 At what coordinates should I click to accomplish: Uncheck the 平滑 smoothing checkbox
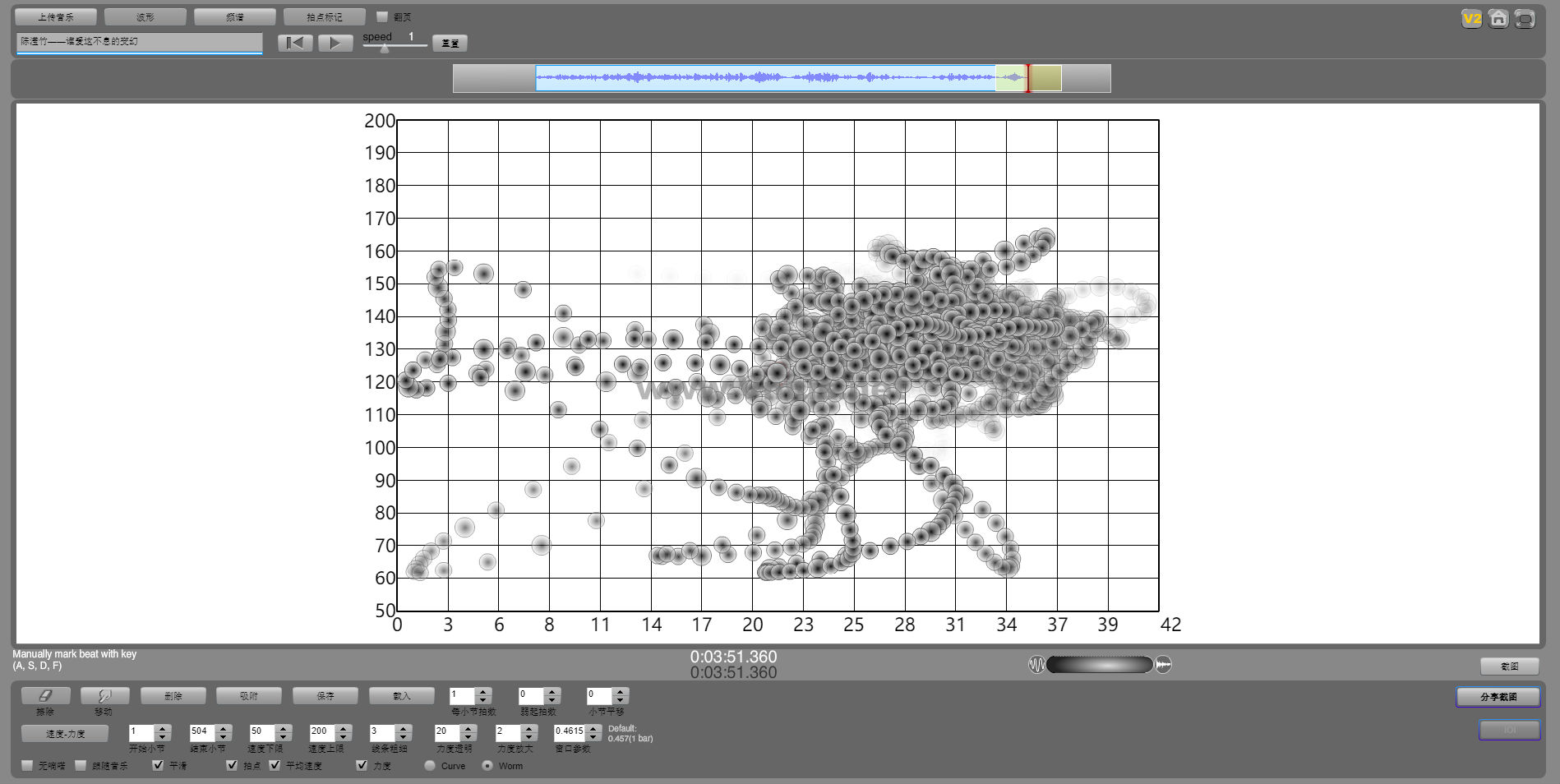coord(158,765)
